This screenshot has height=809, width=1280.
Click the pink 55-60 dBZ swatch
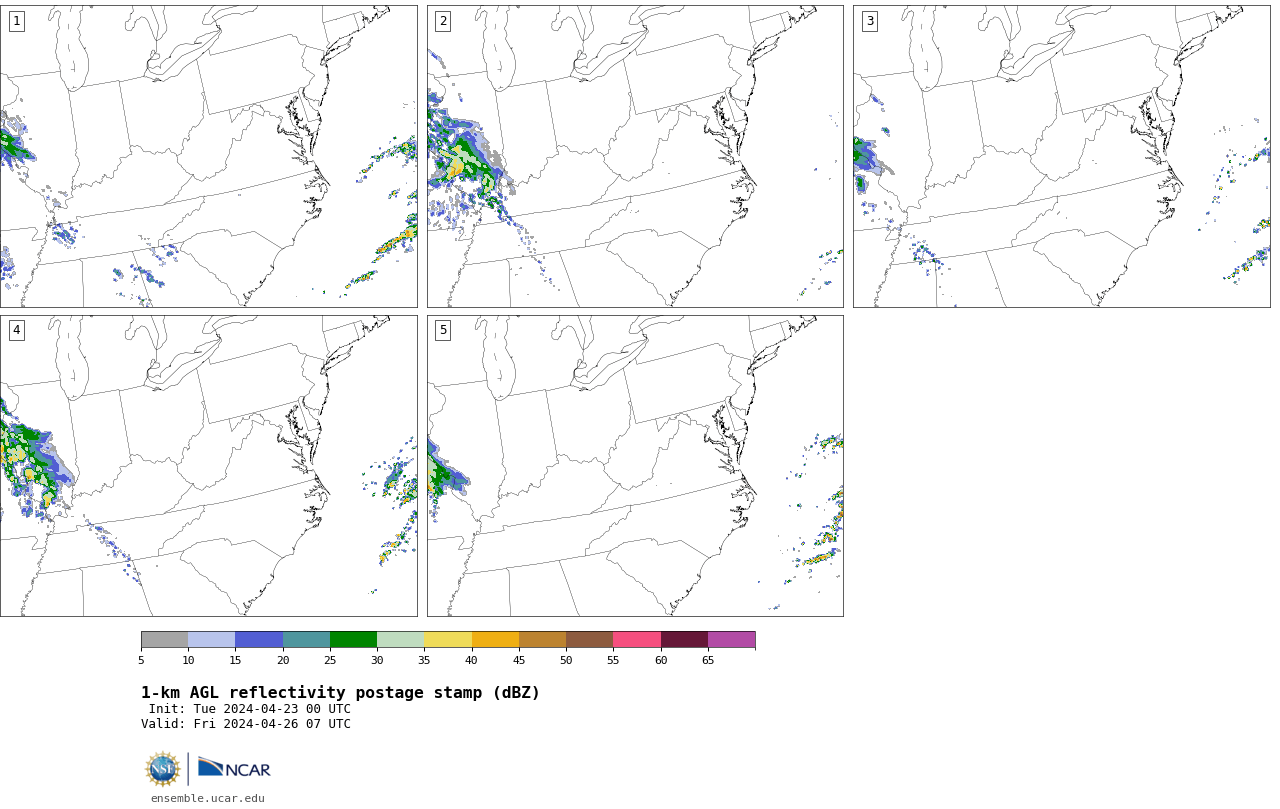click(637, 640)
